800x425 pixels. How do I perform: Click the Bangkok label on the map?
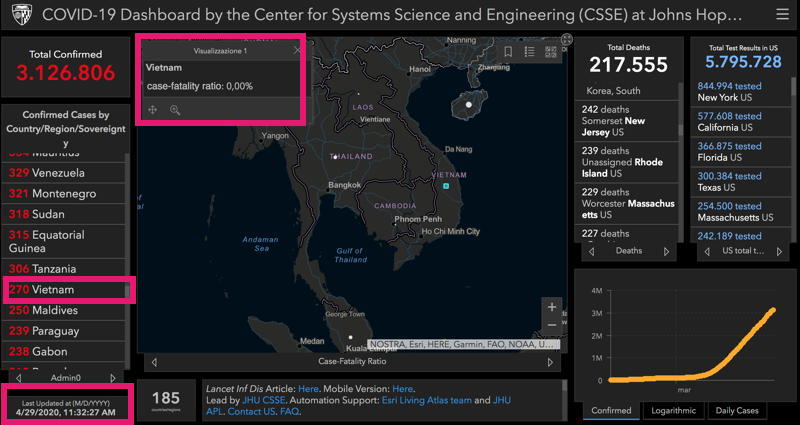(344, 185)
